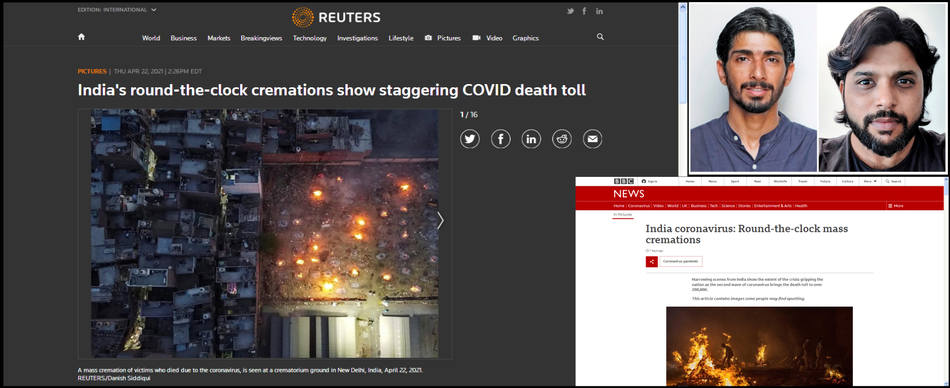Open Breakingviews in Reuters nav
The image size is (950, 388).
pos(261,38)
